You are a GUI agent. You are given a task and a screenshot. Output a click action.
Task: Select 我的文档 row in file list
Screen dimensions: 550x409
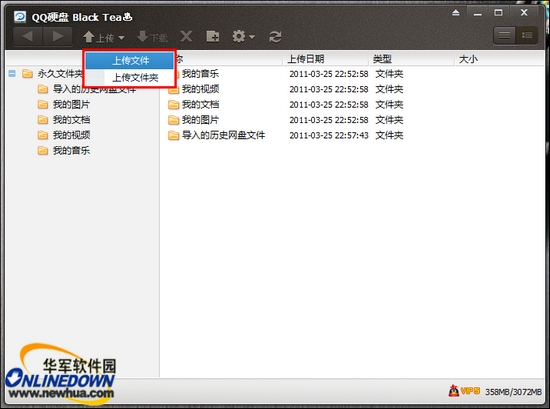click(x=352, y=105)
